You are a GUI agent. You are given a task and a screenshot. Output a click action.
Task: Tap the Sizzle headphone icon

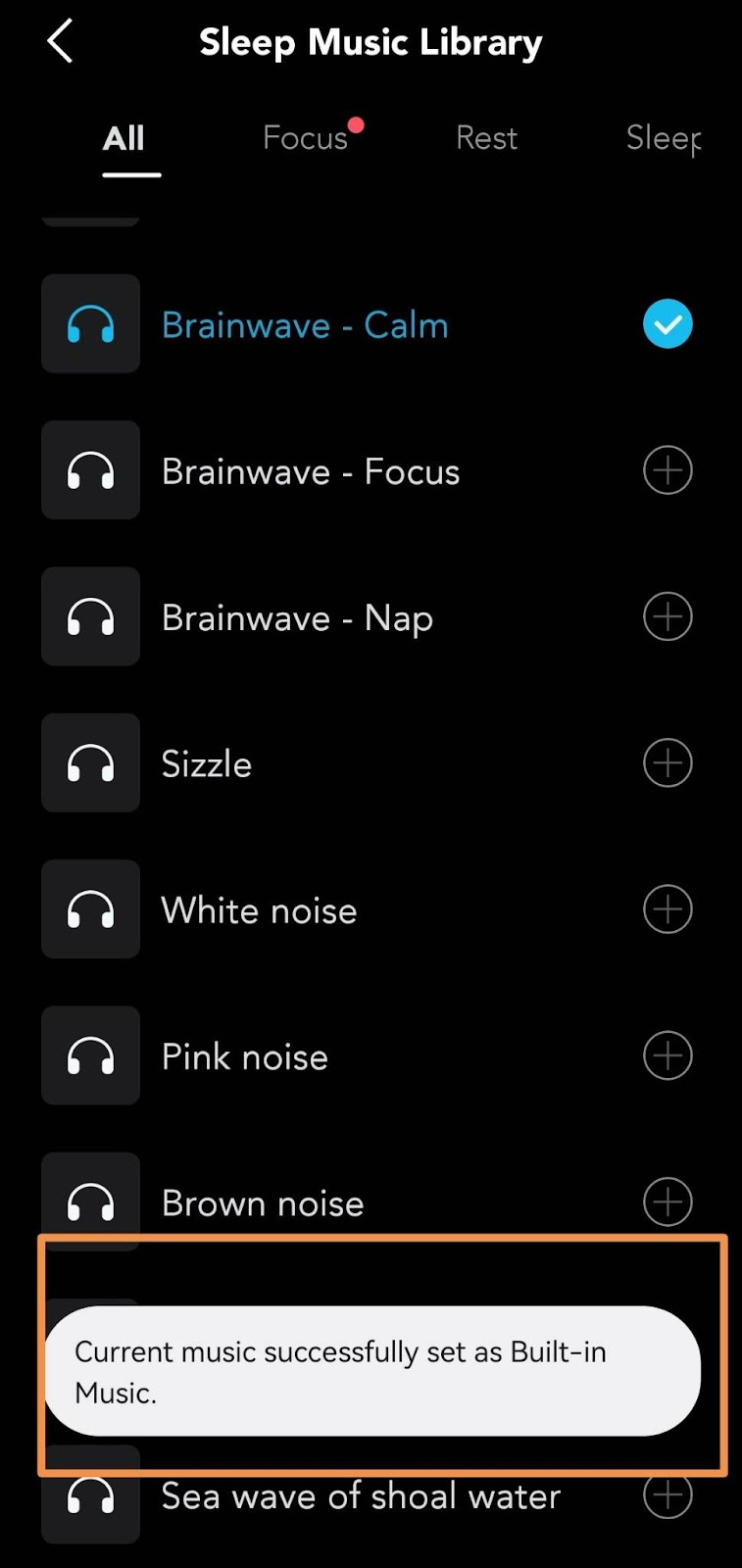[90, 763]
